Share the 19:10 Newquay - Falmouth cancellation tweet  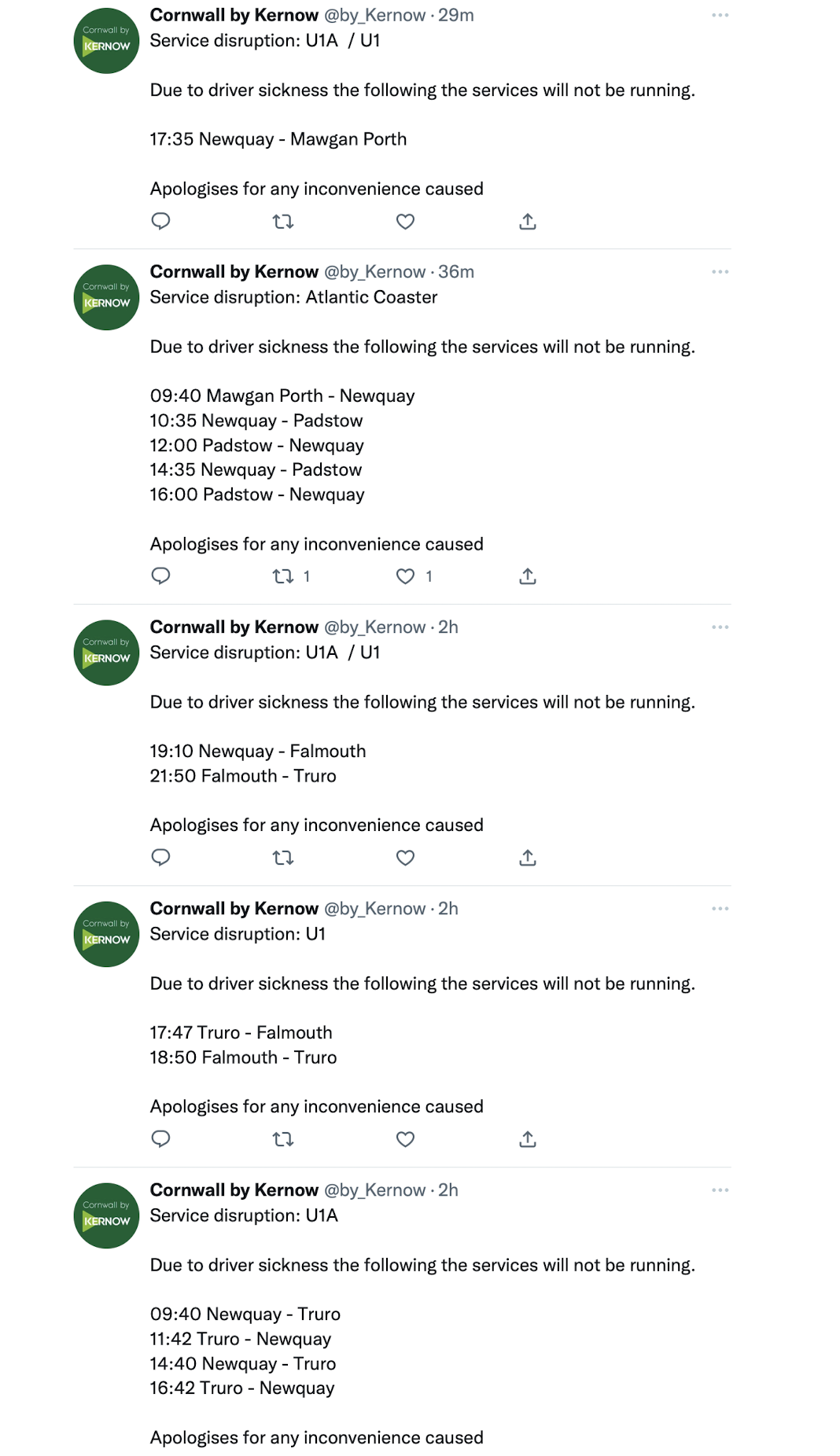point(528,858)
